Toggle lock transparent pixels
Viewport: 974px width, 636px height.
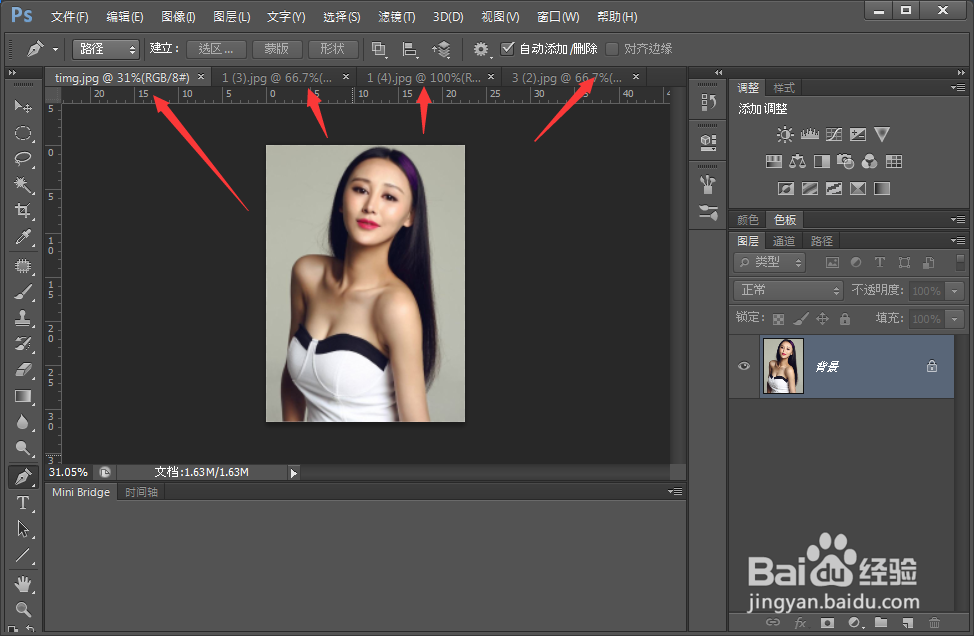[x=778, y=319]
